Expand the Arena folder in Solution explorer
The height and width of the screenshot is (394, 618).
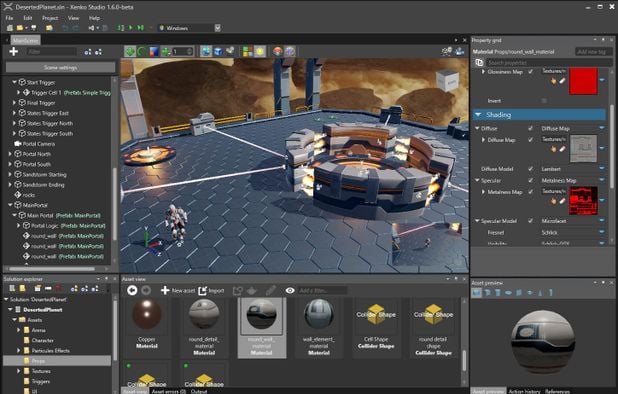coord(18,330)
